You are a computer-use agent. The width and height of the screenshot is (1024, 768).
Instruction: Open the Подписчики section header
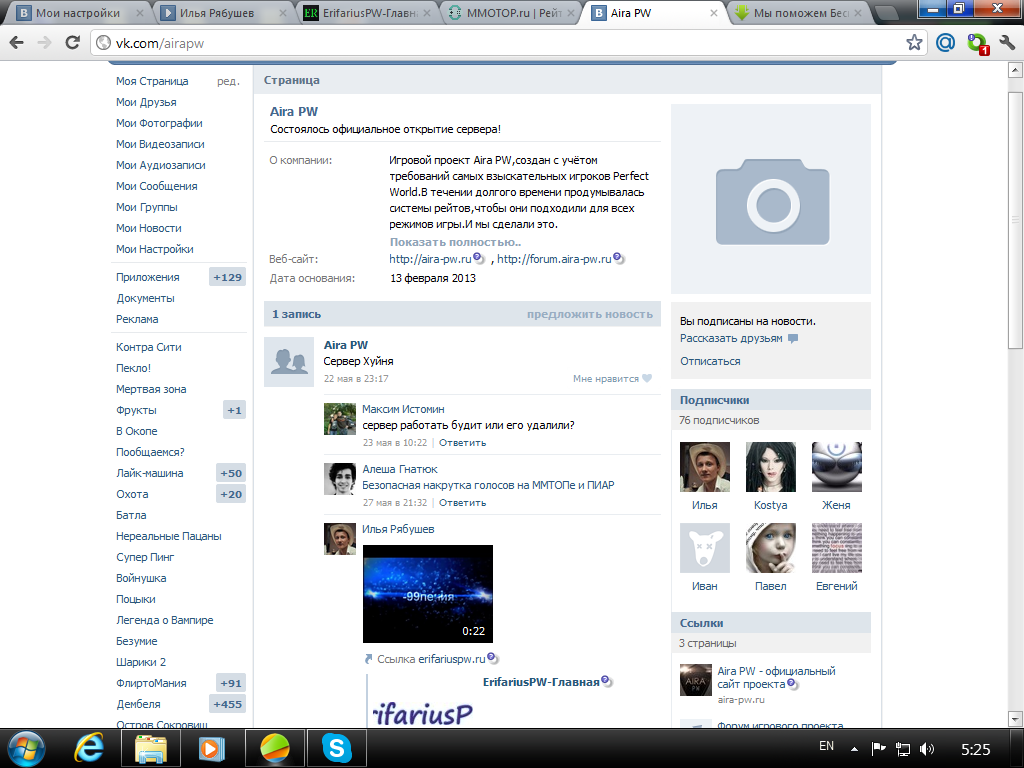[x=771, y=400]
